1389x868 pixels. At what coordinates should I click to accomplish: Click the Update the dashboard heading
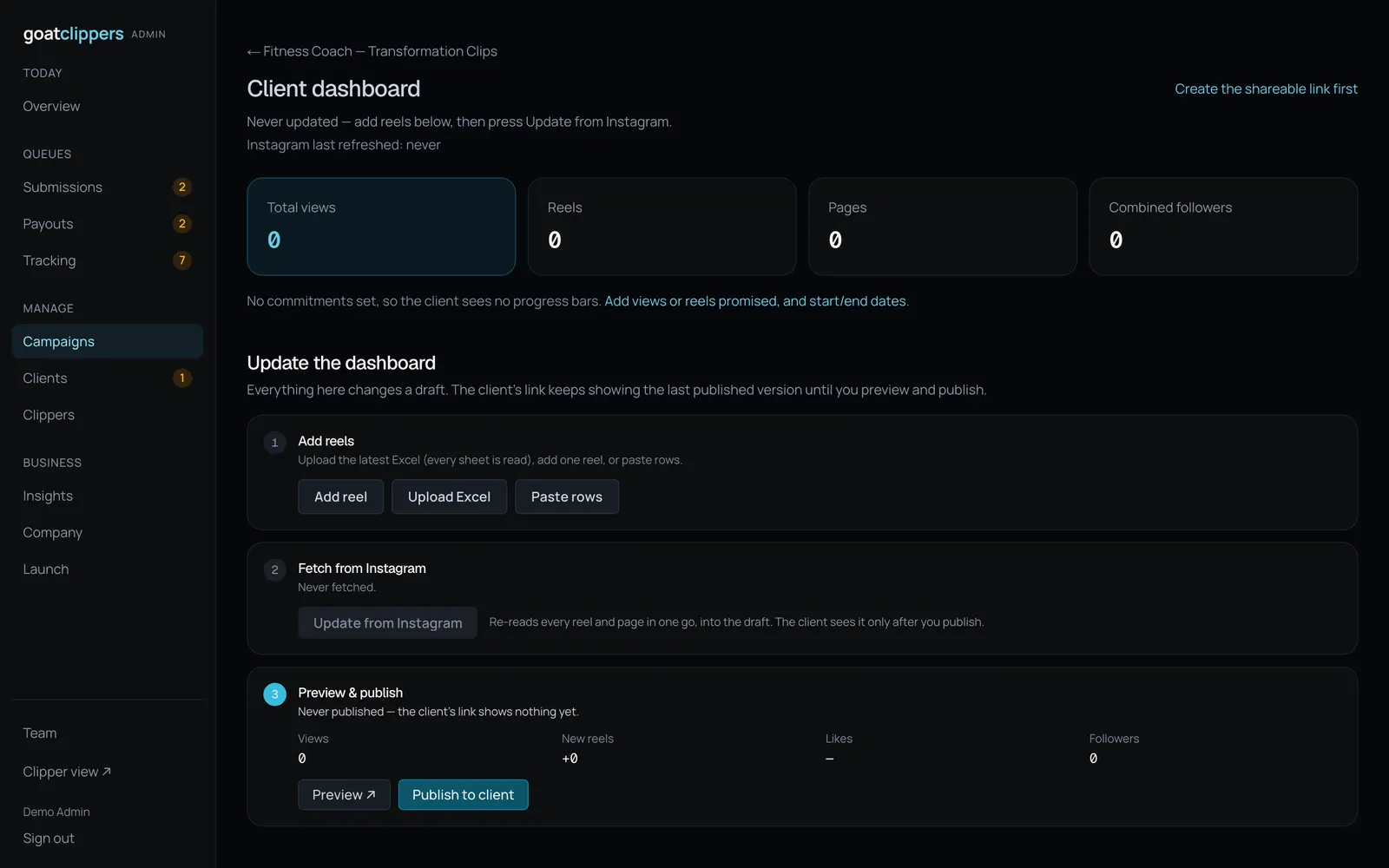[x=341, y=363]
